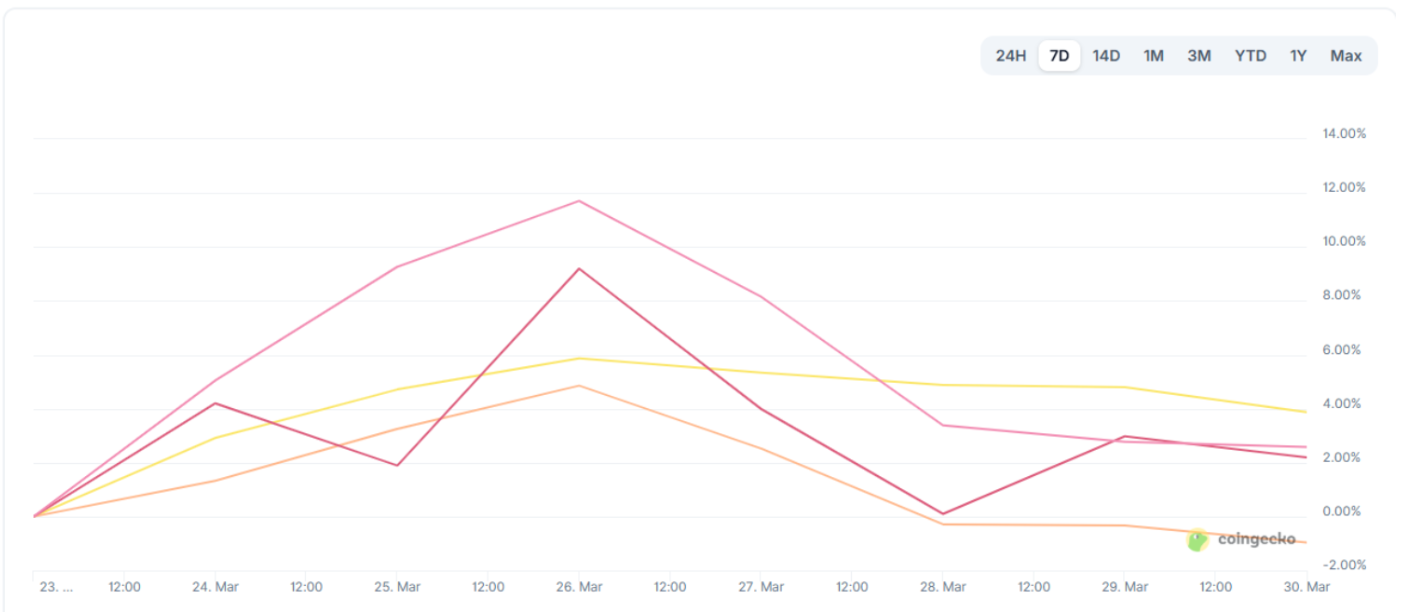
Task: Click the 26. Mar x-axis label
Action: click(x=578, y=587)
